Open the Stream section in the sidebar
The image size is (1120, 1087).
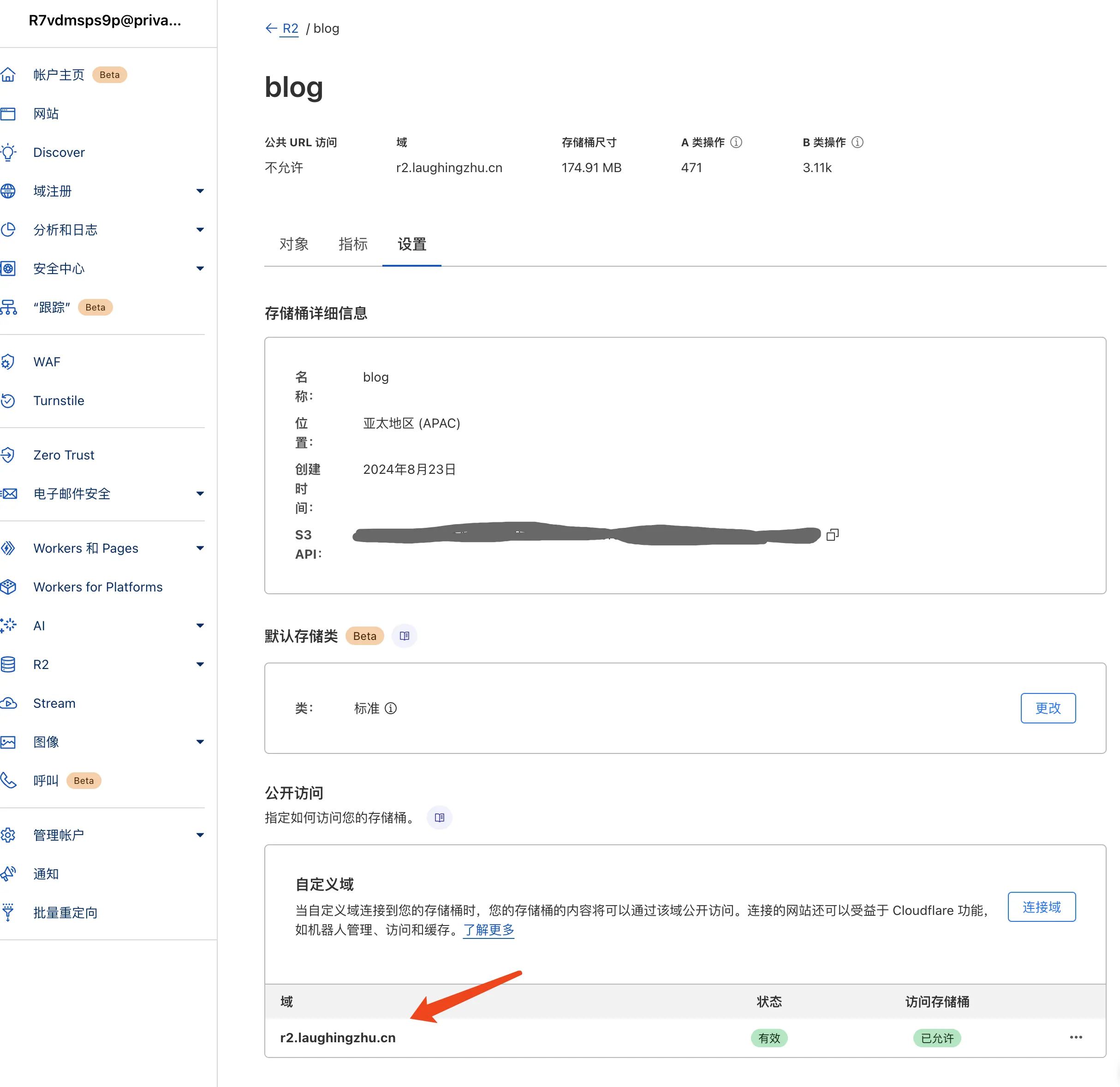pyautogui.click(x=54, y=704)
